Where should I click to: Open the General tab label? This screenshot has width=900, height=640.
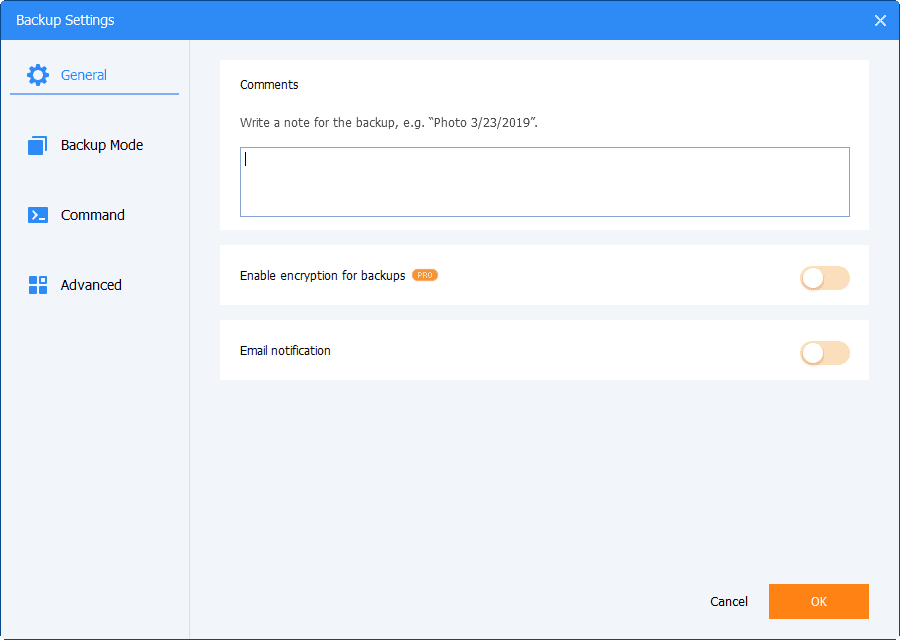84,75
